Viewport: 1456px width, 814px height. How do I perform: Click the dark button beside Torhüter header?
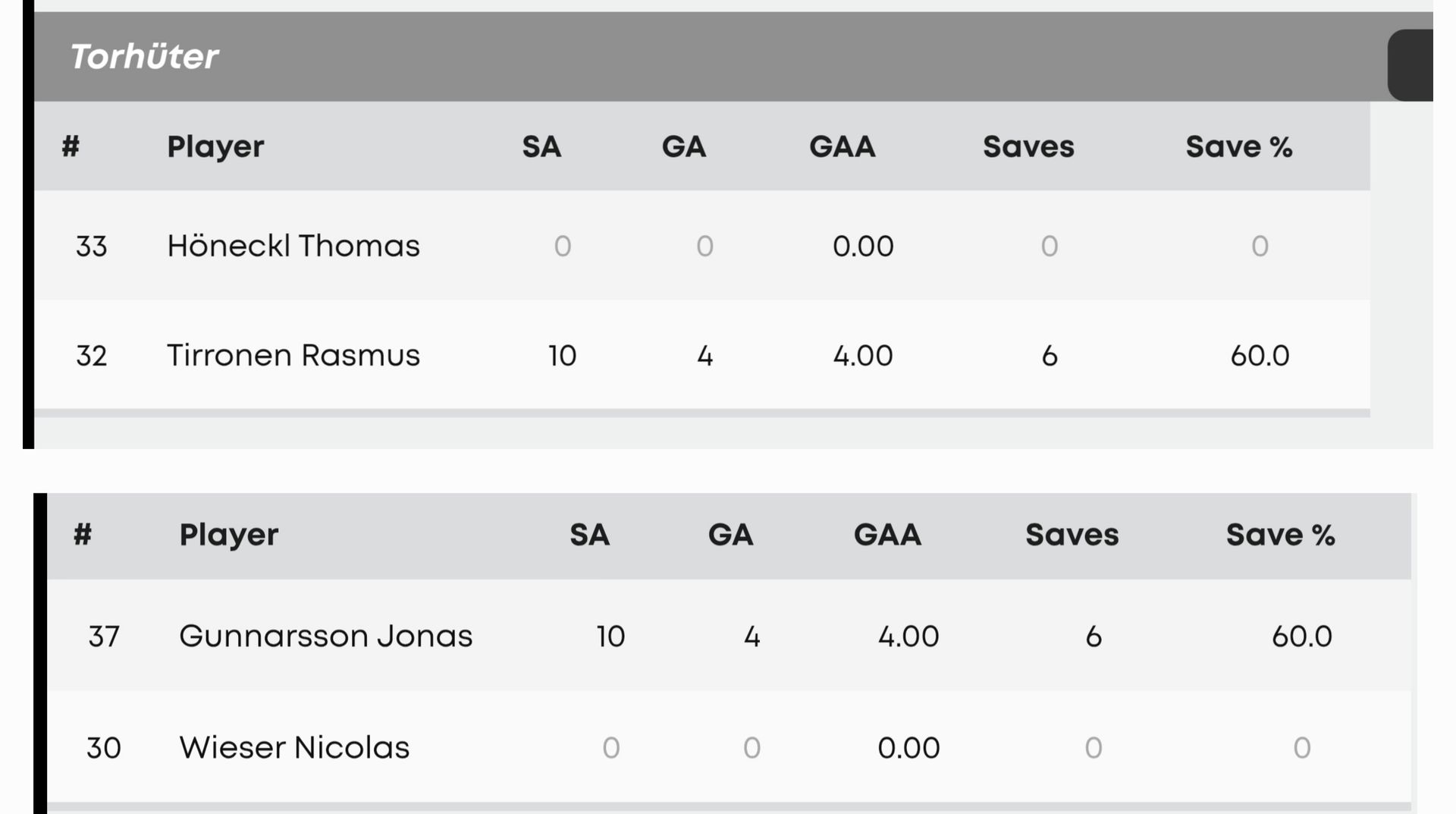click(x=1410, y=65)
